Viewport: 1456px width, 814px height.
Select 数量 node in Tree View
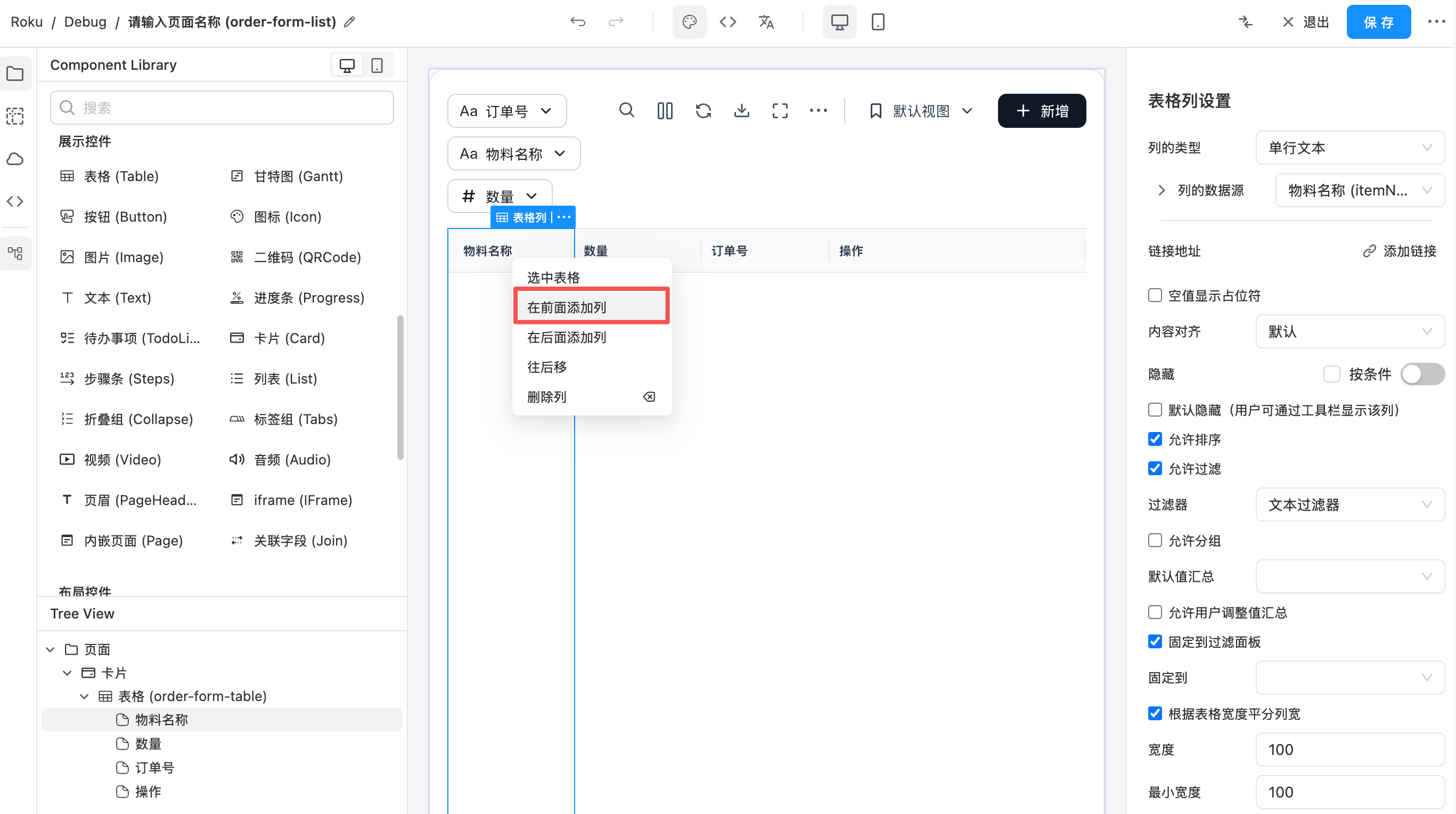pyautogui.click(x=222, y=743)
